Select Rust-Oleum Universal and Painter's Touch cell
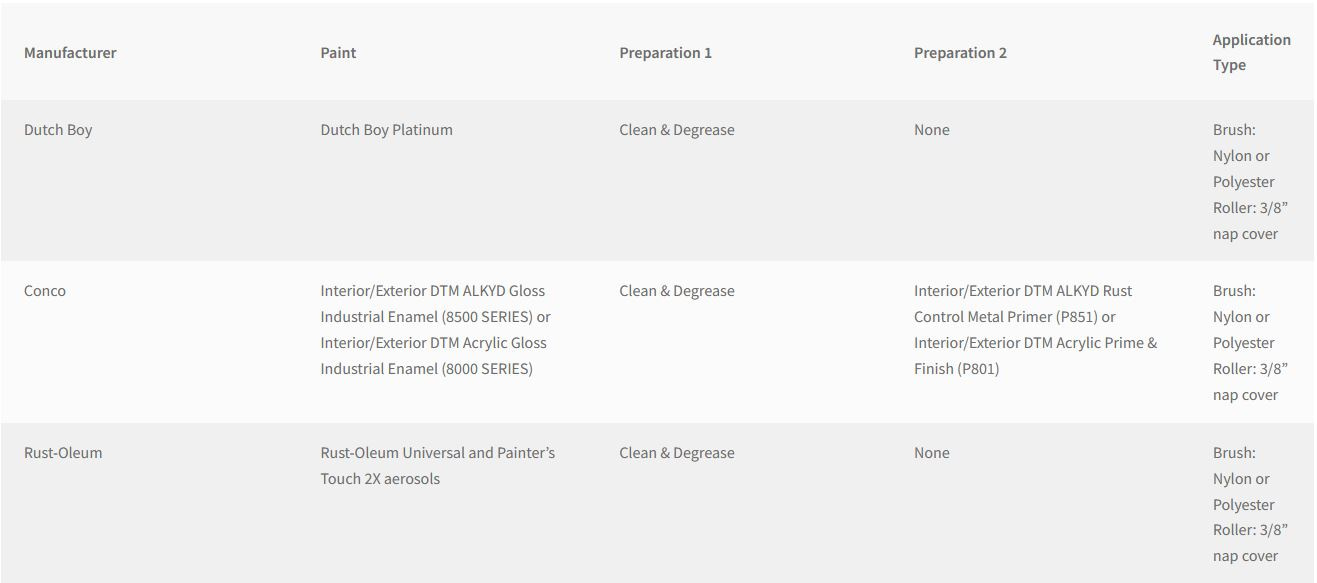 pos(437,466)
